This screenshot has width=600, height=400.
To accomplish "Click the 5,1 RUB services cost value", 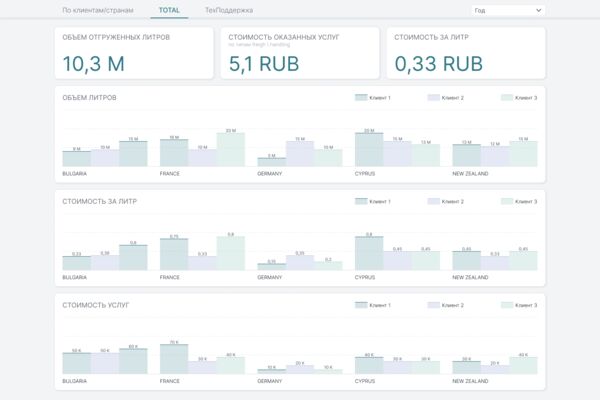I will coord(264,64).
